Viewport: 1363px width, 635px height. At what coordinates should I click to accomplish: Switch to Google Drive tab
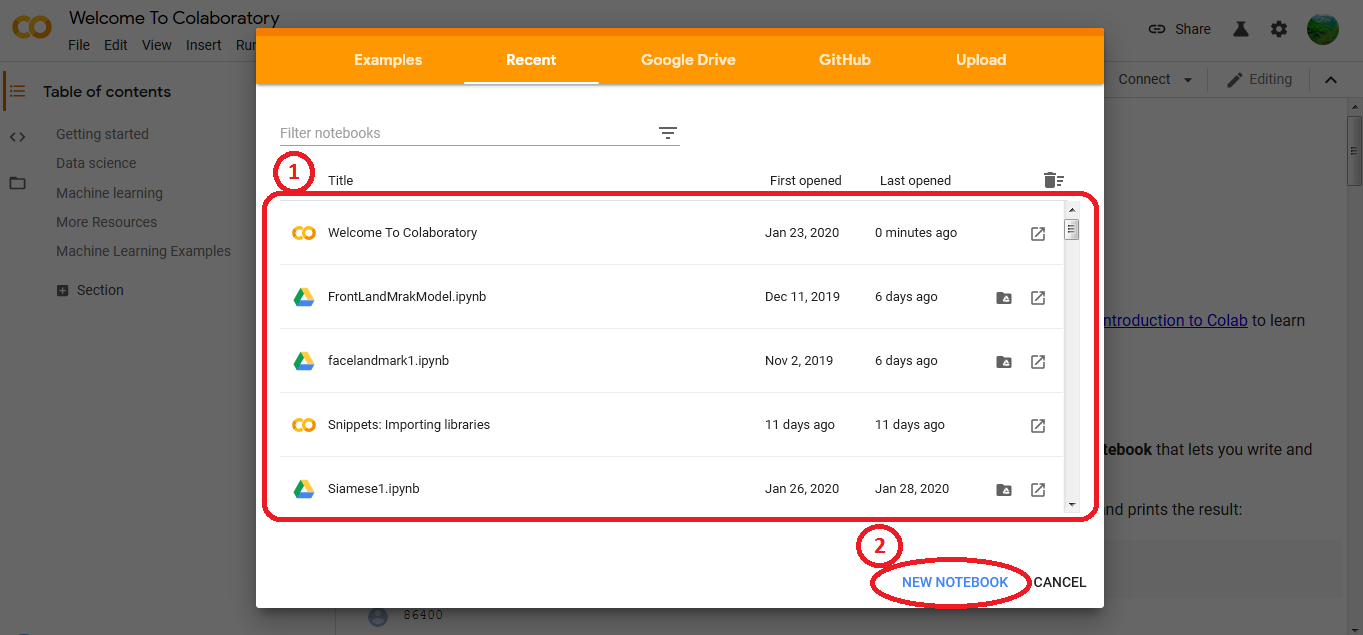pos(688,60)
